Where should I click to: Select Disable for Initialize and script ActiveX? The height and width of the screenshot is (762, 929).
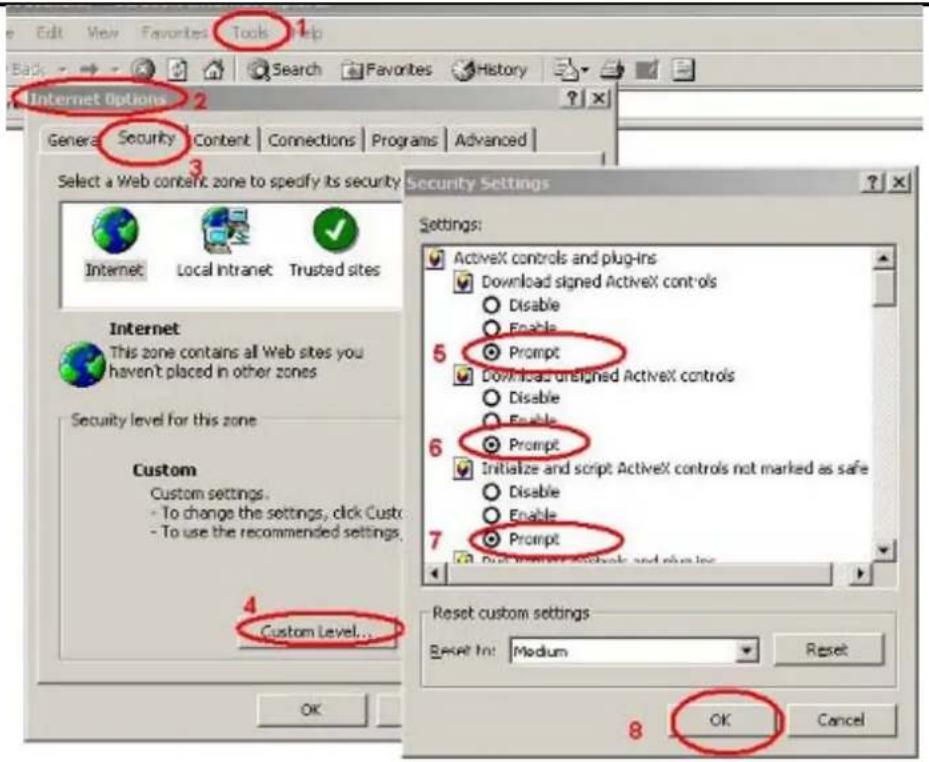click(491, 492)
